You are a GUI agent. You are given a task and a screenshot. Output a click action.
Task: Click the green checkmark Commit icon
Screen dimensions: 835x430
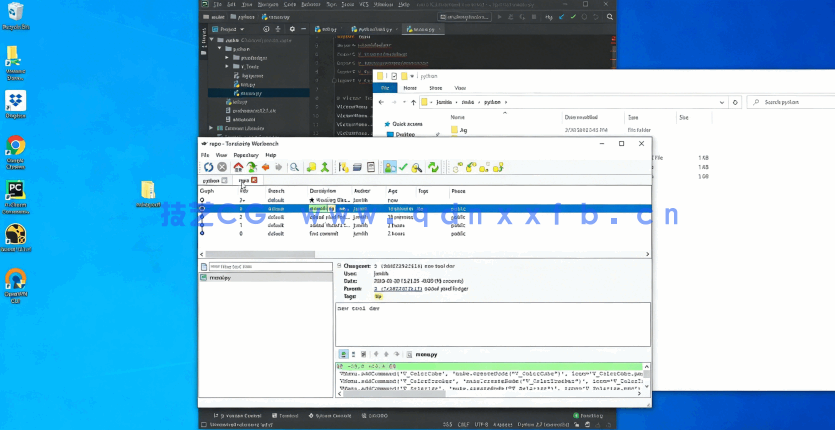coord(403,168)
